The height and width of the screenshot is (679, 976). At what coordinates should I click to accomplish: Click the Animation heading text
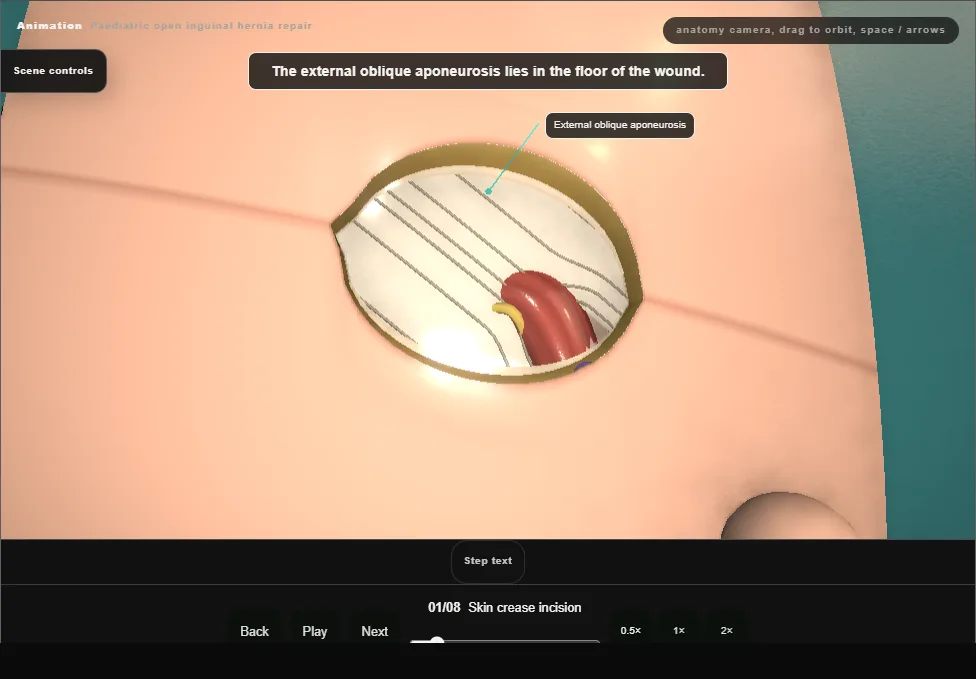click(50, 26)
